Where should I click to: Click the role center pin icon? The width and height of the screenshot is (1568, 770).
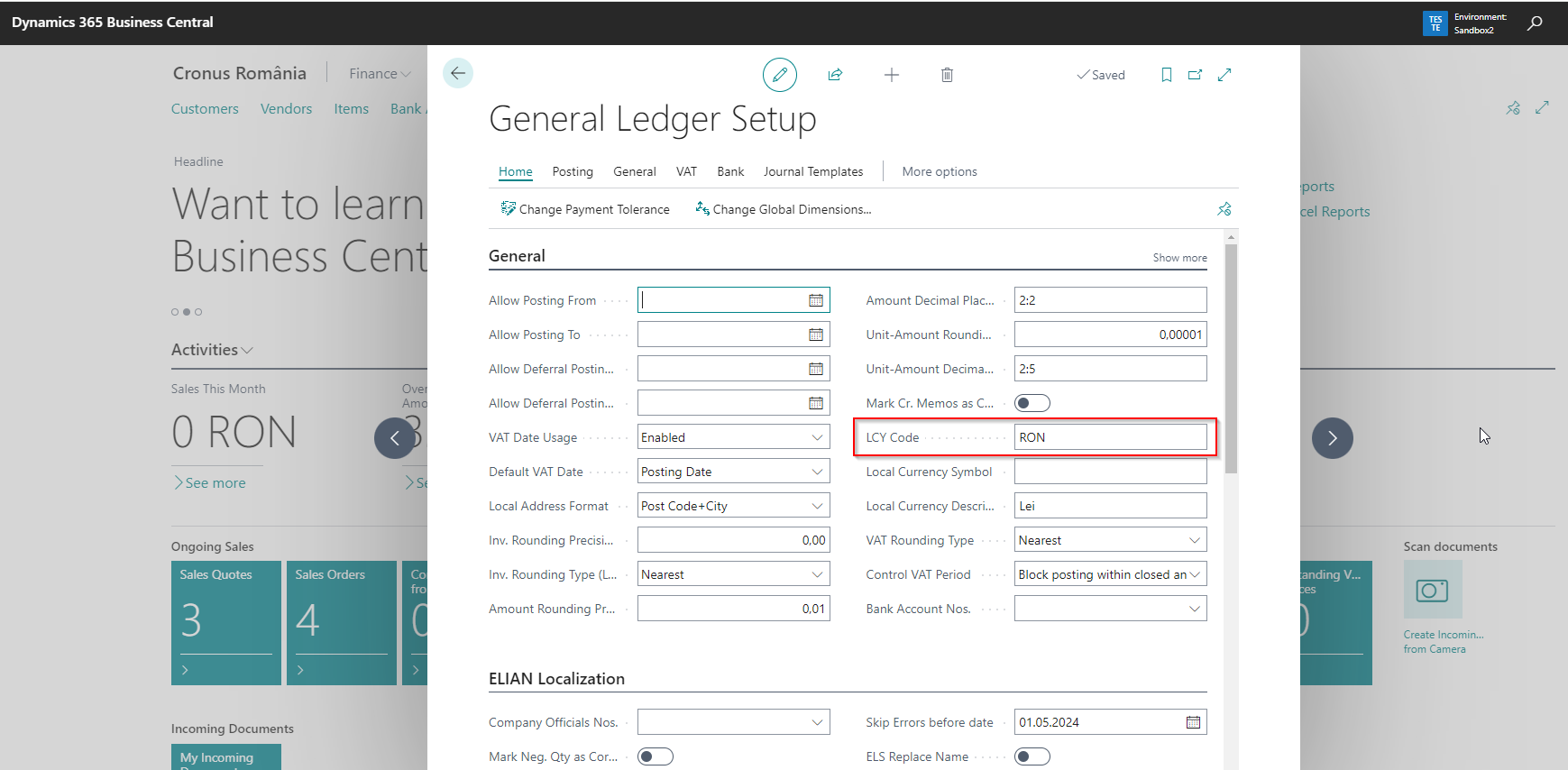tap(1513, 108)
